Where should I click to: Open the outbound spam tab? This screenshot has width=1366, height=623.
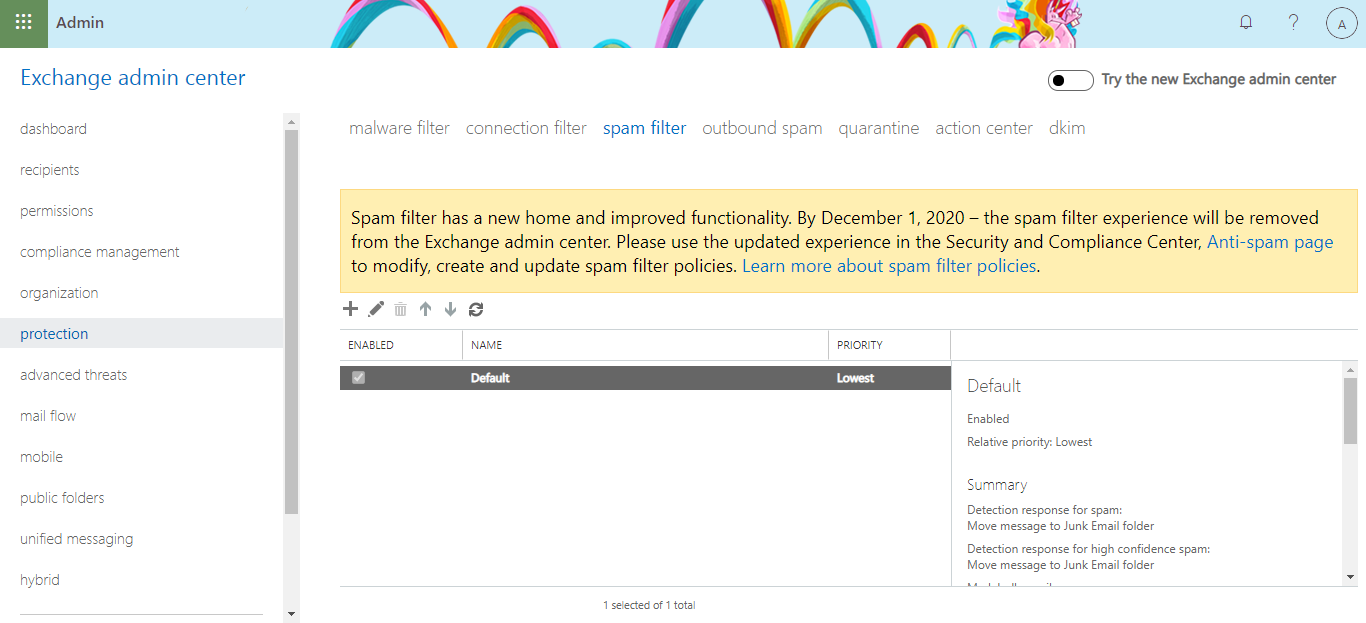click(762, 128)
